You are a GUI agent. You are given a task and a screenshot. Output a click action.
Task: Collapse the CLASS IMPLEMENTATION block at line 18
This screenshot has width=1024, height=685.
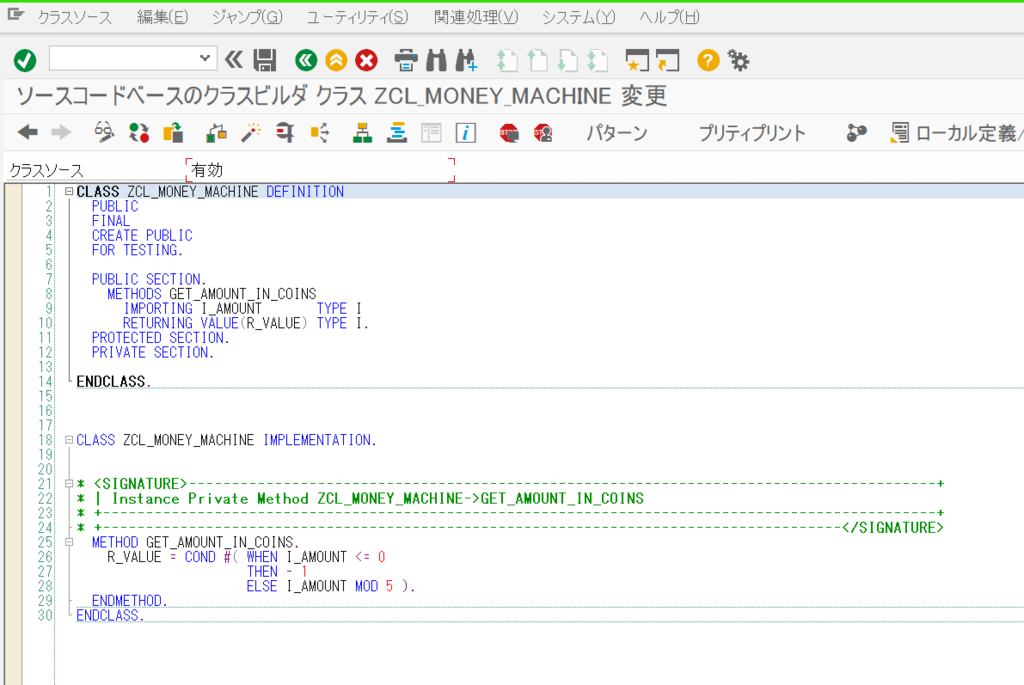click(x=69, y=440)
